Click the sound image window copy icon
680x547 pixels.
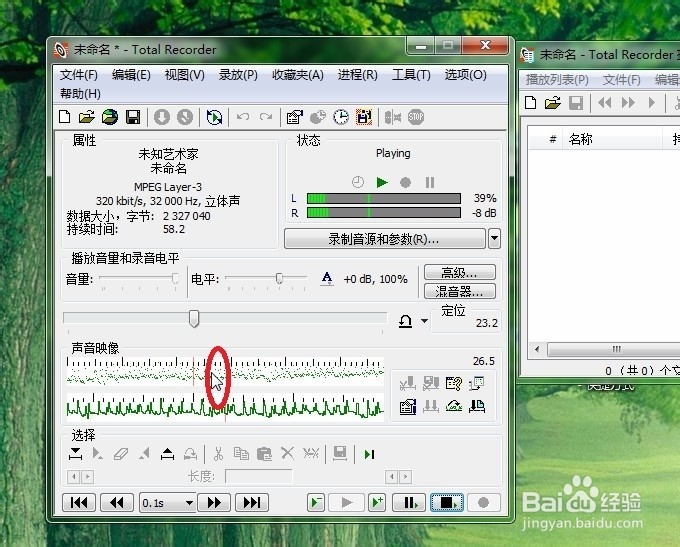pos(477,383)
